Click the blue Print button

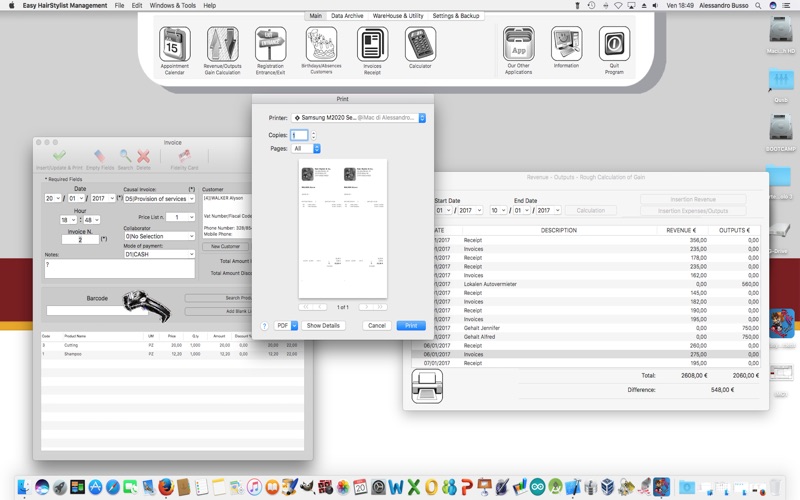(x=411, y=326)
